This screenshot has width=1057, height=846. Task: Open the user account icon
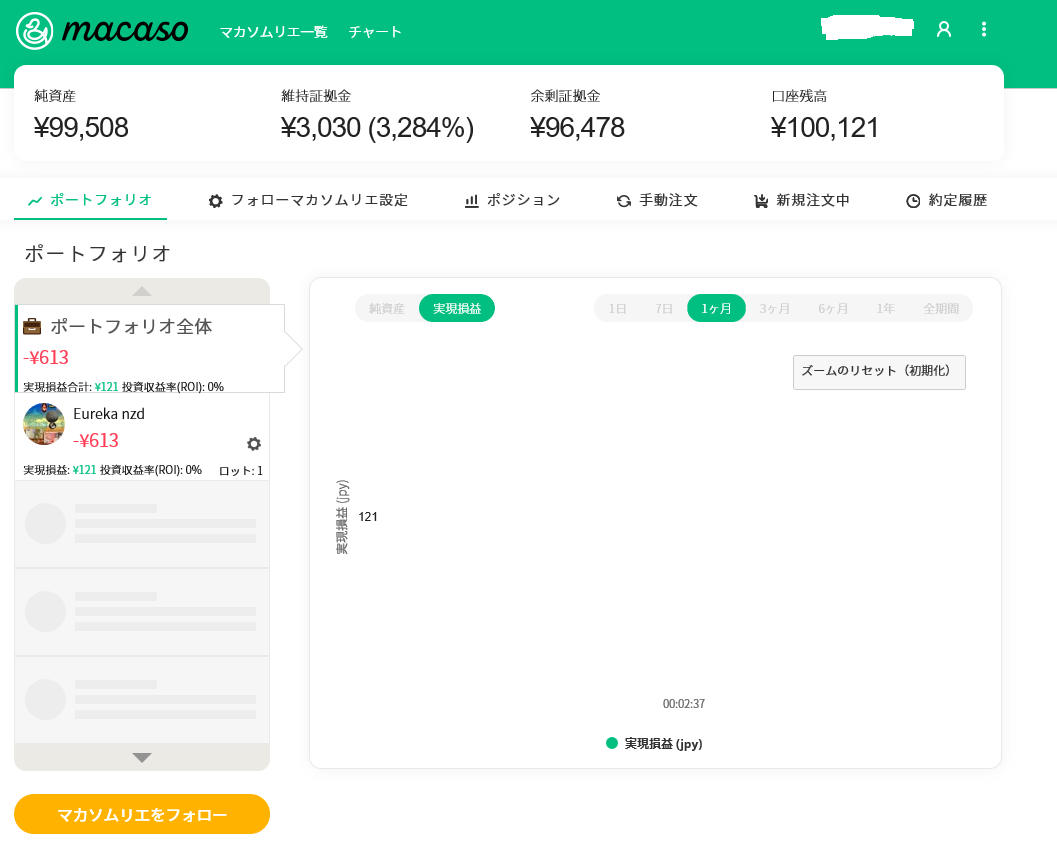pos(943,30)
